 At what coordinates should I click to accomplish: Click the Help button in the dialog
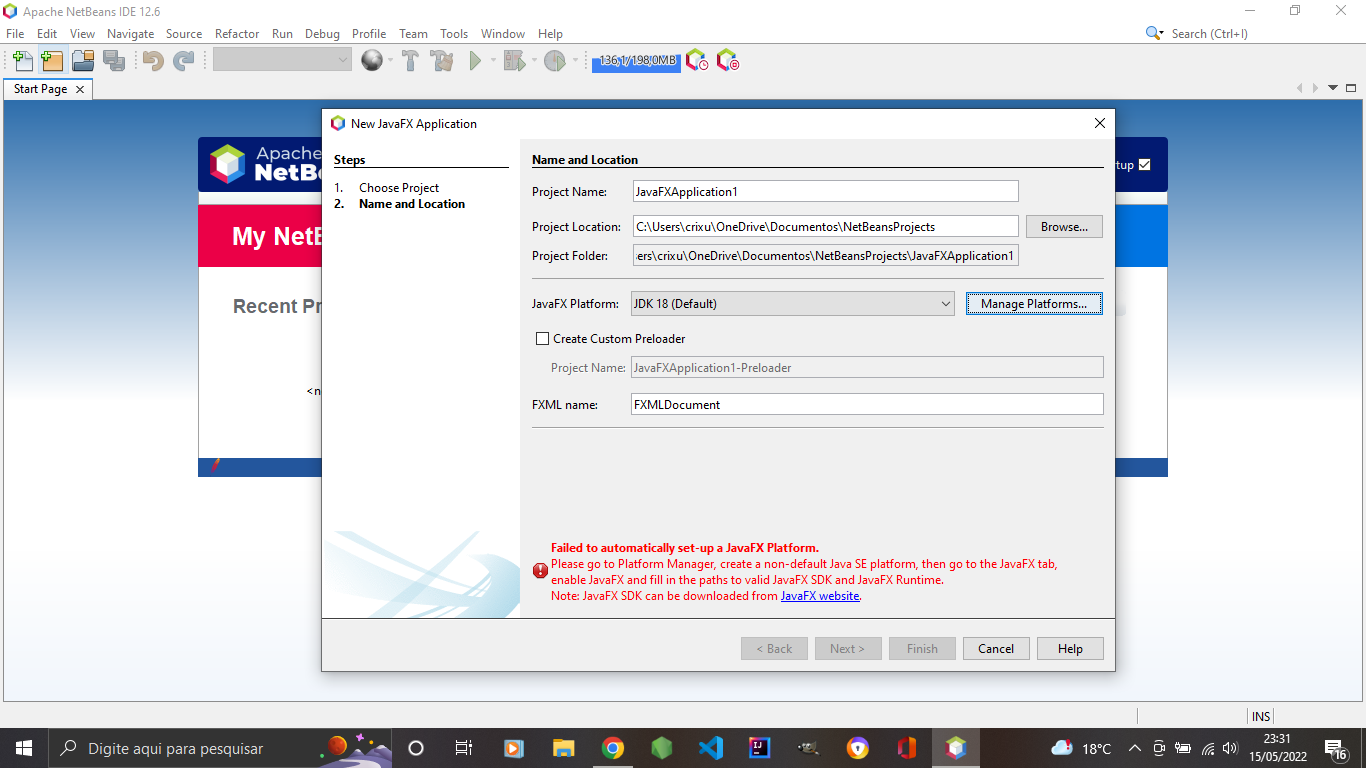tap(1070, 648)
